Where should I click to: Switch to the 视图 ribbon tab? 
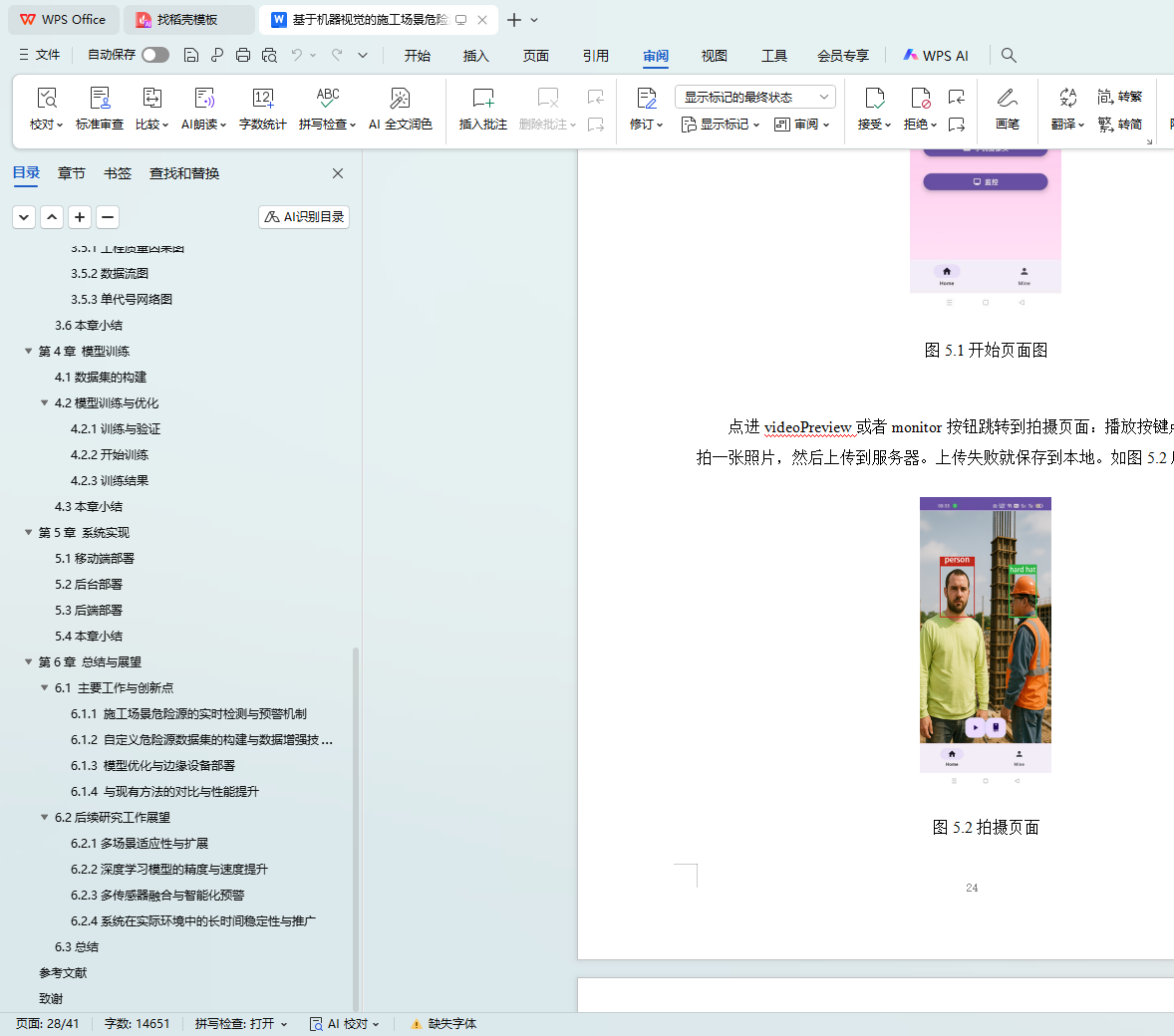[x=714, y=56]
